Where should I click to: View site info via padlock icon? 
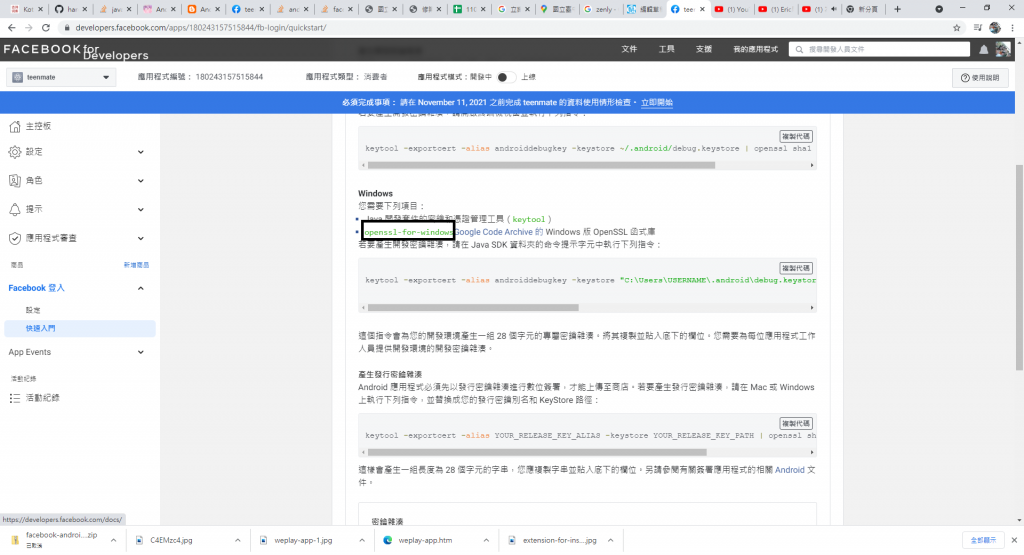coord(66,27)
